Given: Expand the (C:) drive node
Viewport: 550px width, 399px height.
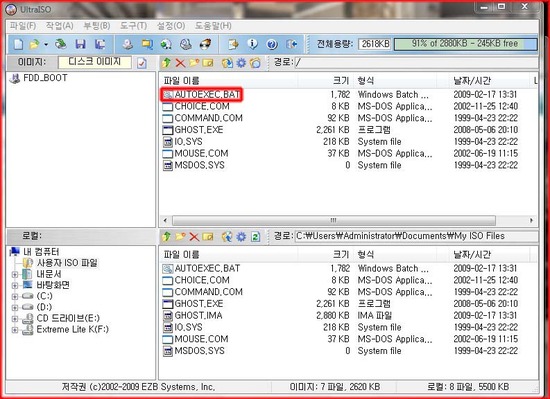Looking at the screenshot, I should tap(15, 297).
